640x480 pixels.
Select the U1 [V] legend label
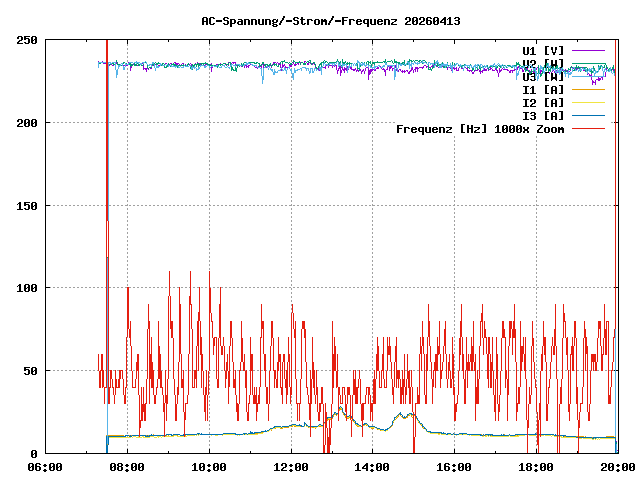[x=543, y=50]
